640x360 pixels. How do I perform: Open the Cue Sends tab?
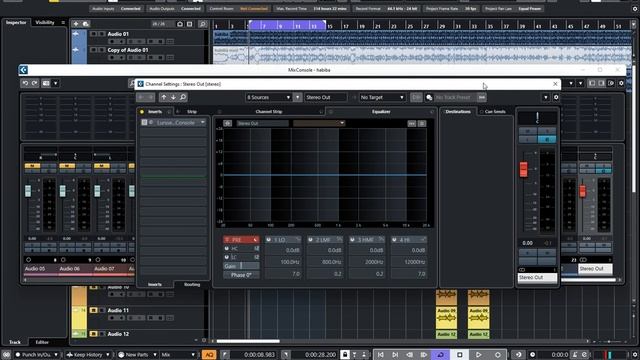(495, 111)
